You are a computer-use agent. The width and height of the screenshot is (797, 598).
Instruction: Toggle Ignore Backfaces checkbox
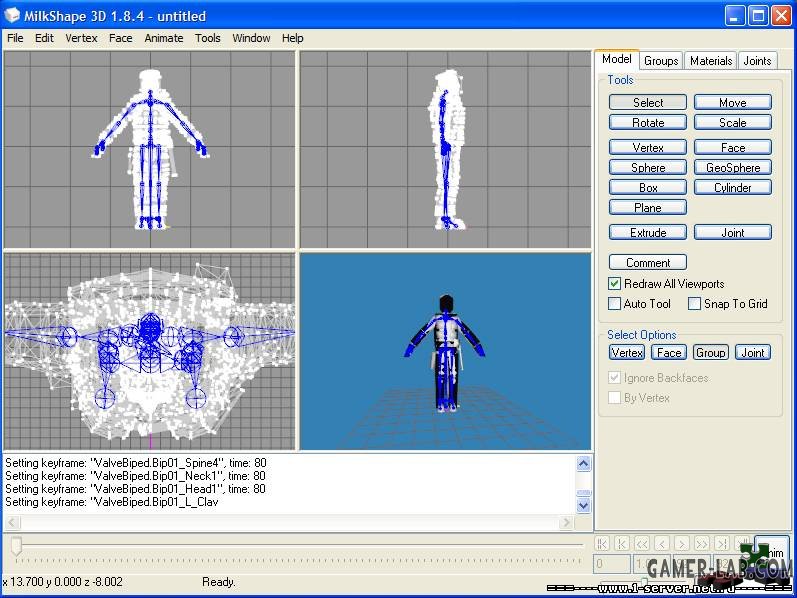tap(615, 378)
